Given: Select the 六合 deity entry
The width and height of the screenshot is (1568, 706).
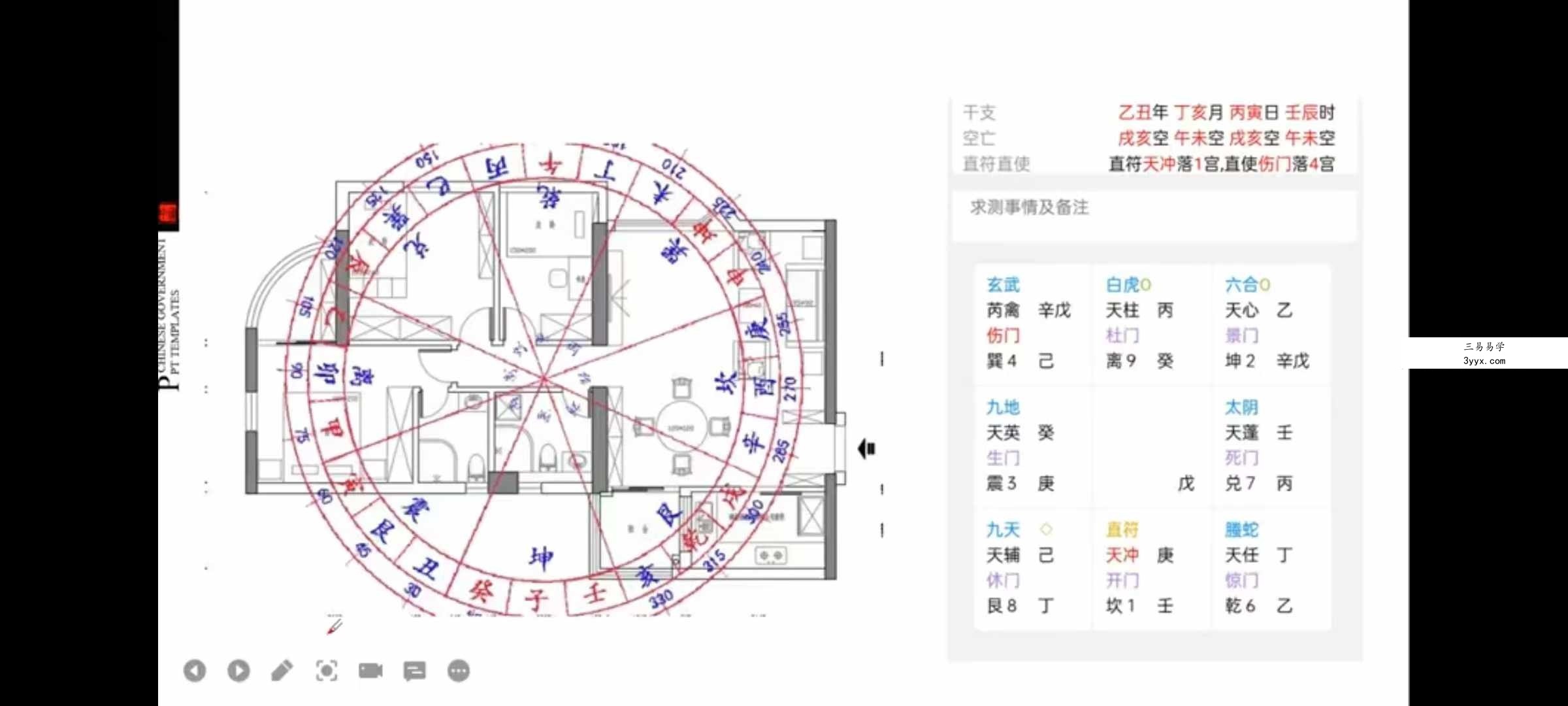Looking at the screenshot, I should pos(1241,285).
